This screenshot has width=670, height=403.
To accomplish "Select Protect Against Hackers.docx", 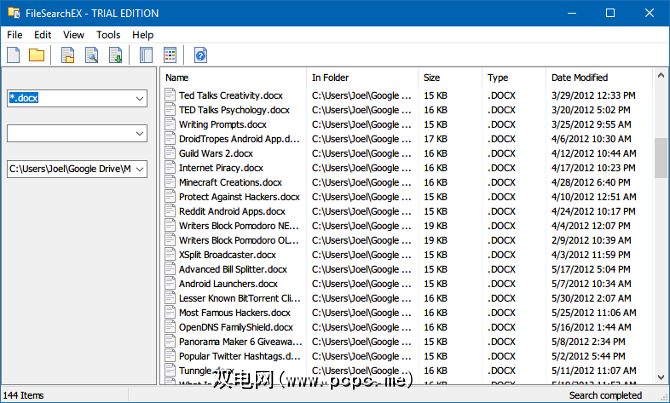I will tap(239, 197).
